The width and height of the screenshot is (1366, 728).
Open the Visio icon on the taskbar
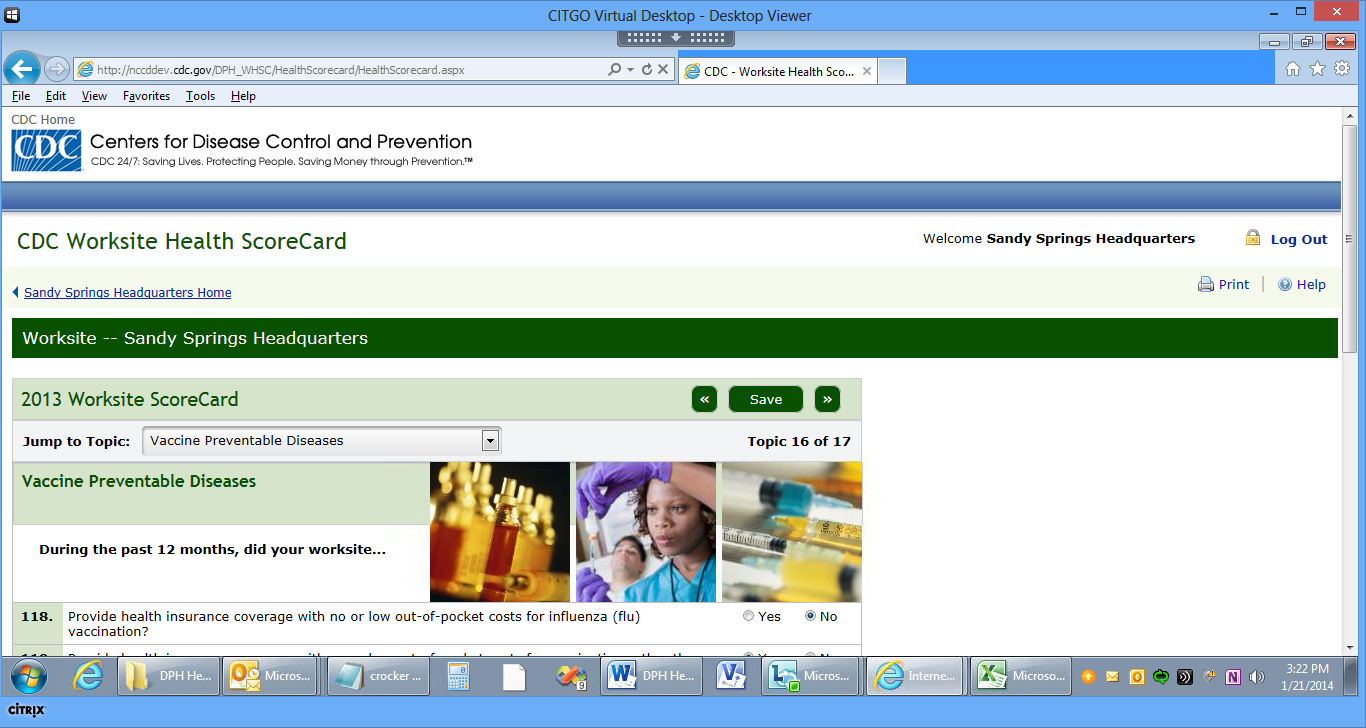(733, 676)
